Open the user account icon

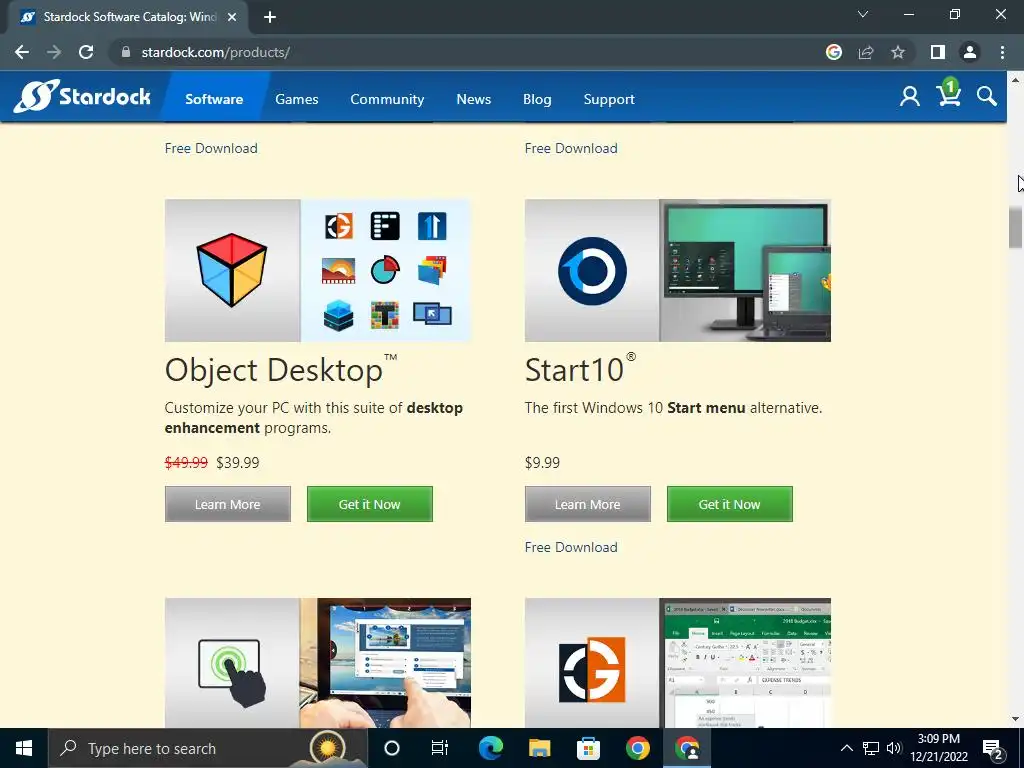point(910,97)
